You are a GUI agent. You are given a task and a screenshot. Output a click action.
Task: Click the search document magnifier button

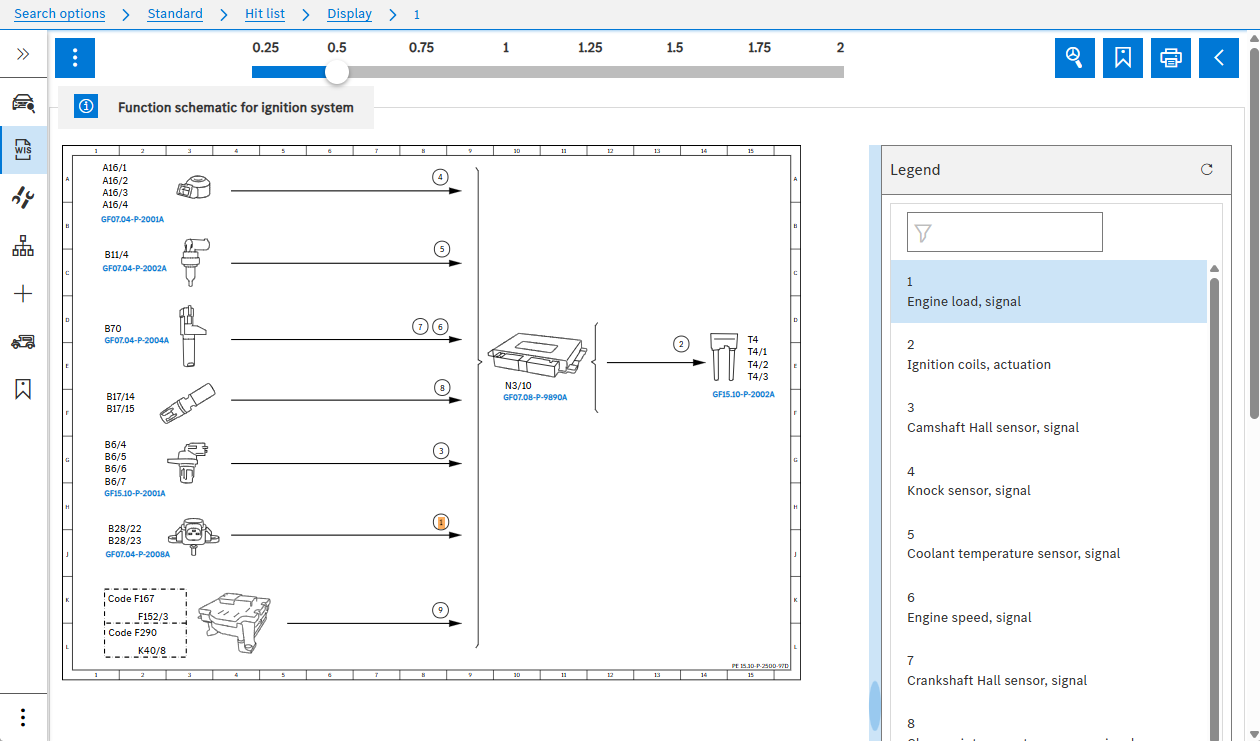[1075, 58]
